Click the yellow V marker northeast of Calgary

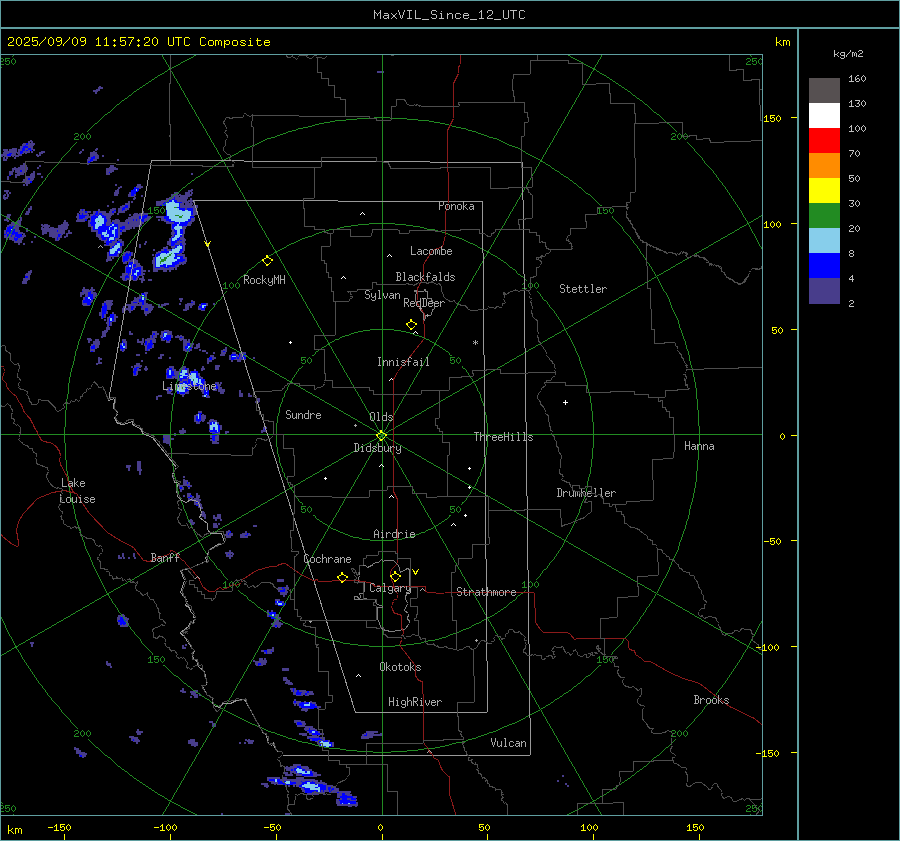[x=416, y=572]
